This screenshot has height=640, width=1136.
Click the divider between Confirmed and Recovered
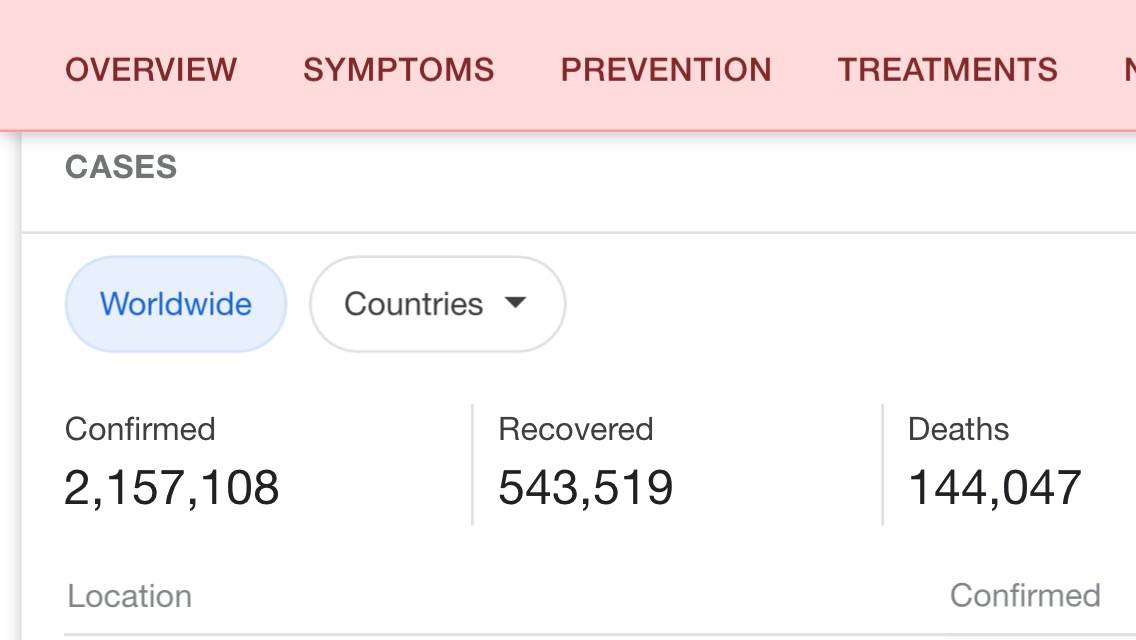(472, 464)
